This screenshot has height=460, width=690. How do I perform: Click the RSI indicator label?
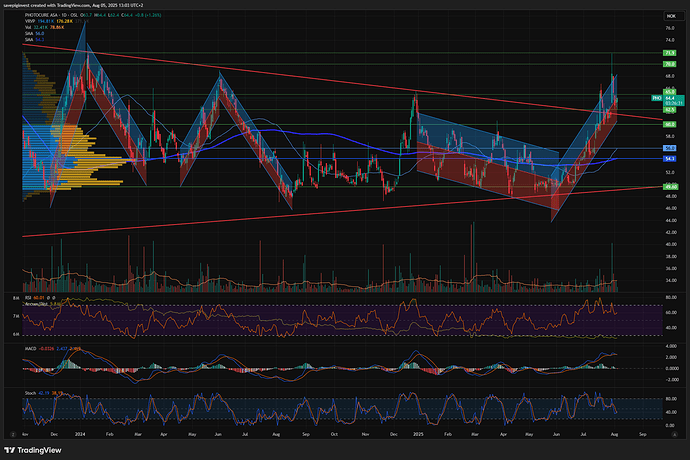pyautogui.click(x=28, y=298)
